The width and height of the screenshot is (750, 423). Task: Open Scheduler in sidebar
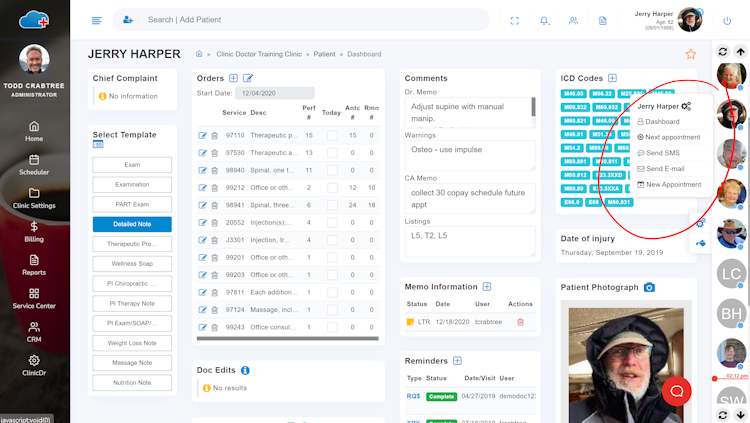(34, 165)
